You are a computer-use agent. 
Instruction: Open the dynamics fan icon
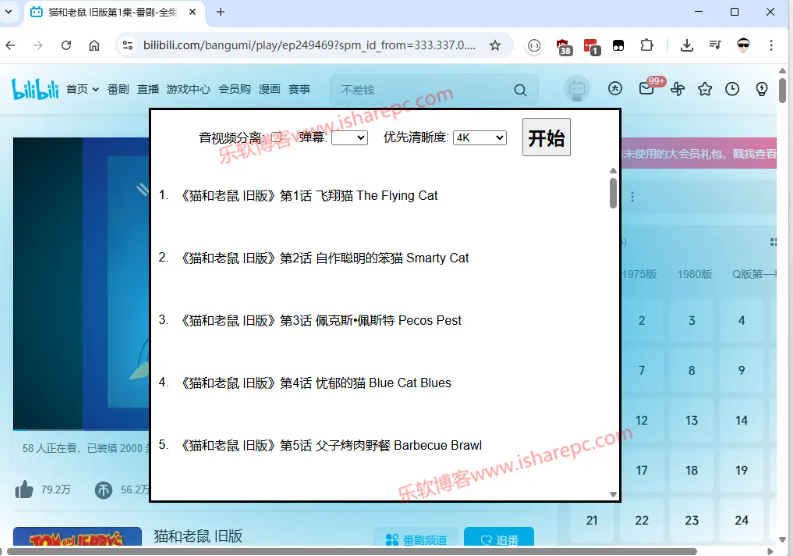coord(678,89)
